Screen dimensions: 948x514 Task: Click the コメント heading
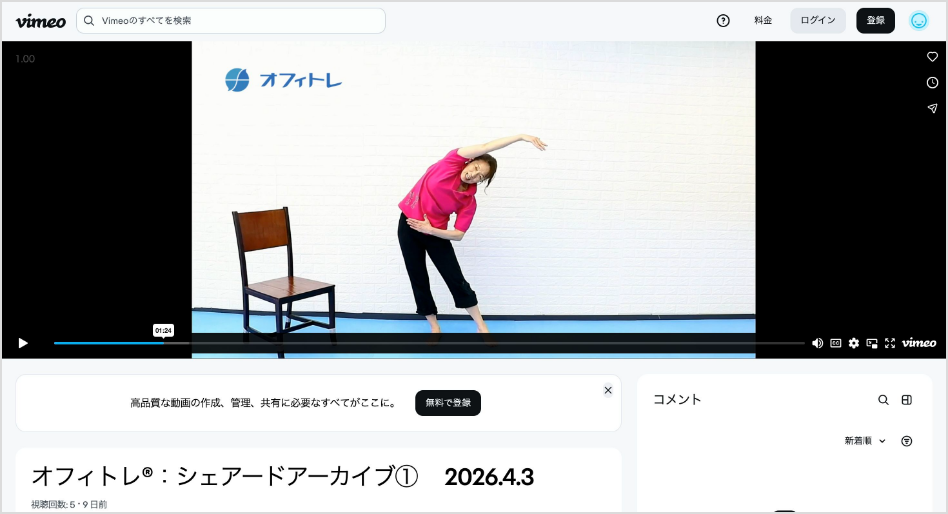click(x=677, y=399)
